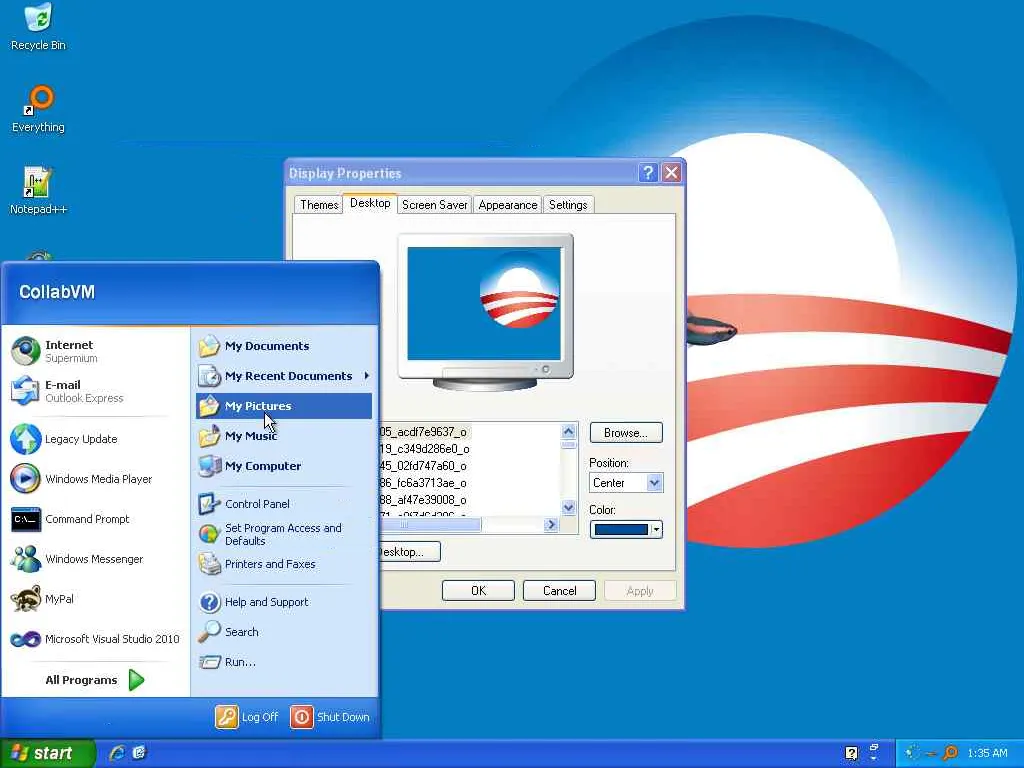Image resolution: width=1024 pixels, height=768 pixels.
Task: Click the Windows start button
Action: point(47,753)
